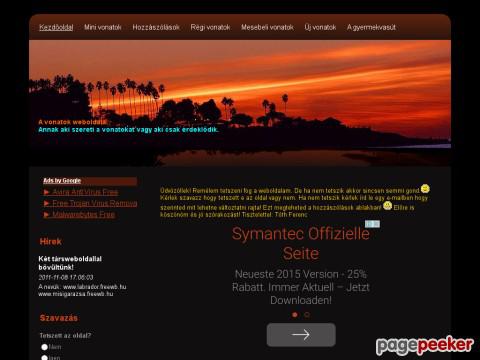Screen dimensions: 480x360
Task: Click the news date 2011-11-08
Action: tap(66, 277)
